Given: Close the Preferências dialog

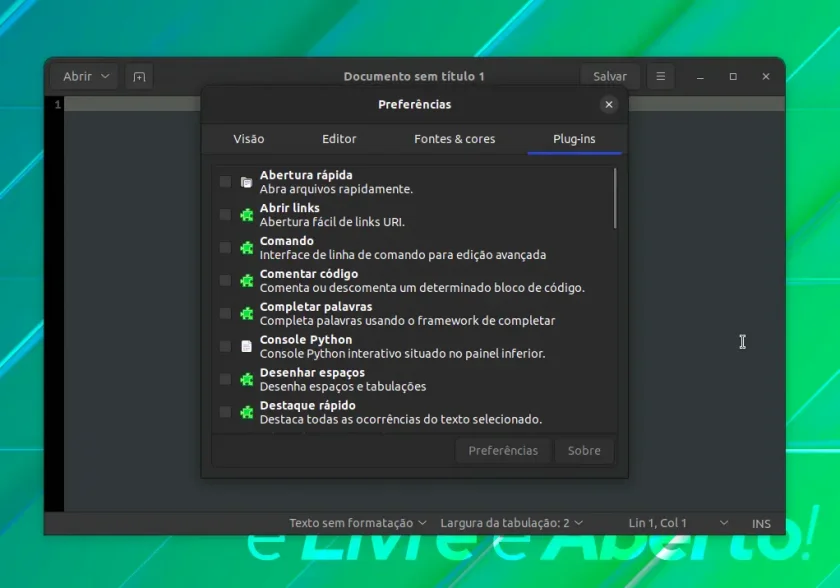Looking at the screenshot, I should click(609, 104).
